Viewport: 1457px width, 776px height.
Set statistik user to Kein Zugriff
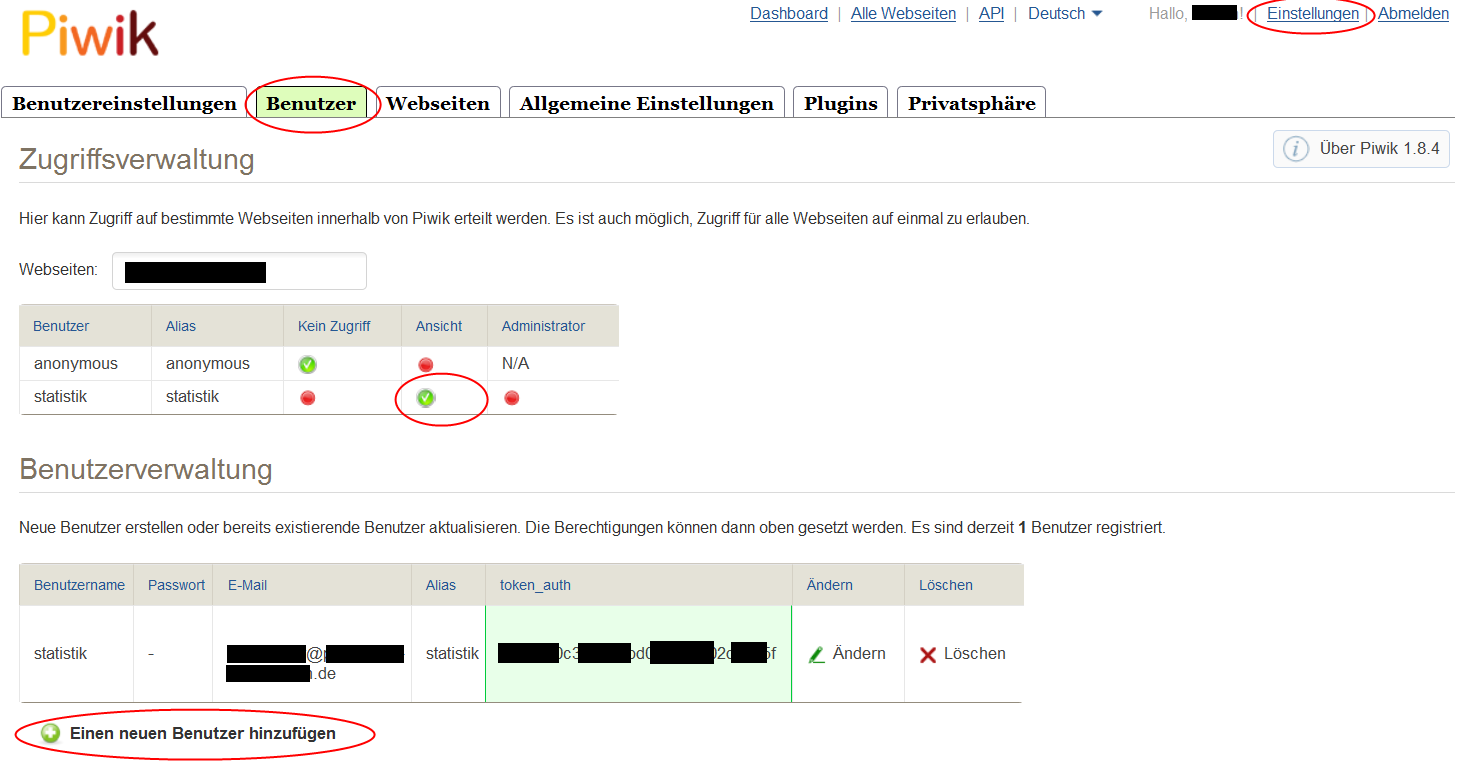pos(307,398)
